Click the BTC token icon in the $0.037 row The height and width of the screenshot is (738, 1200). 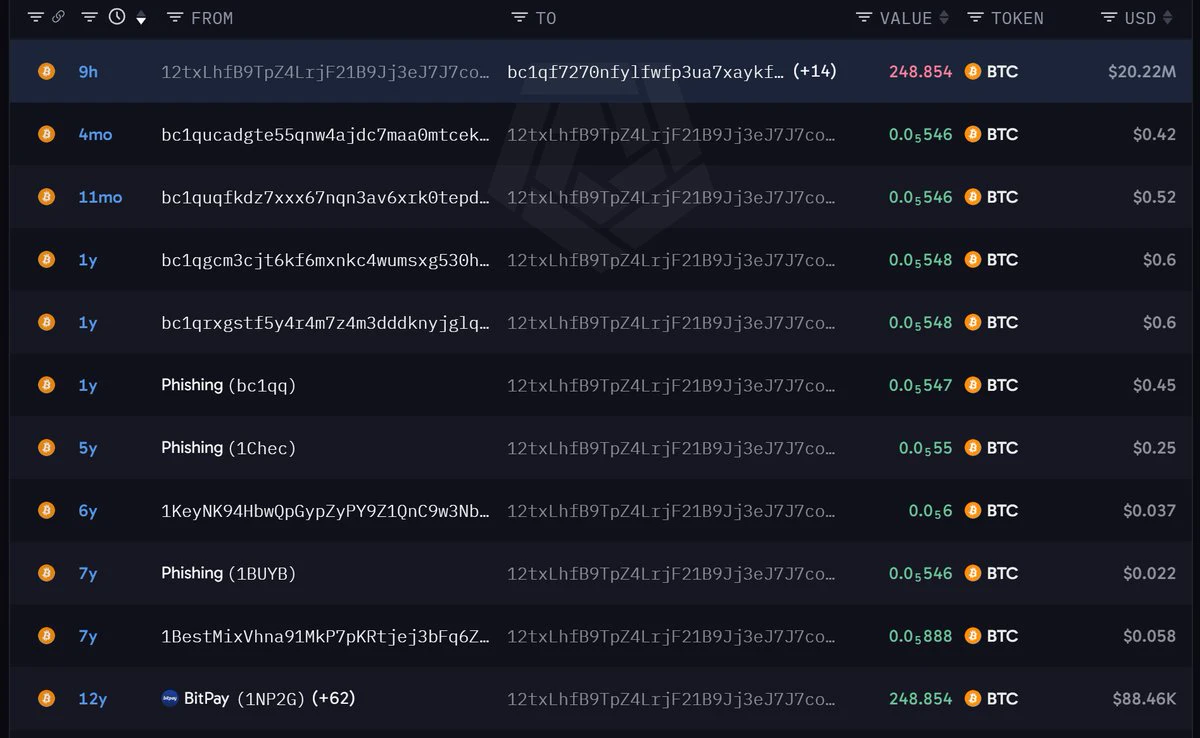click(x=973, y=510)
